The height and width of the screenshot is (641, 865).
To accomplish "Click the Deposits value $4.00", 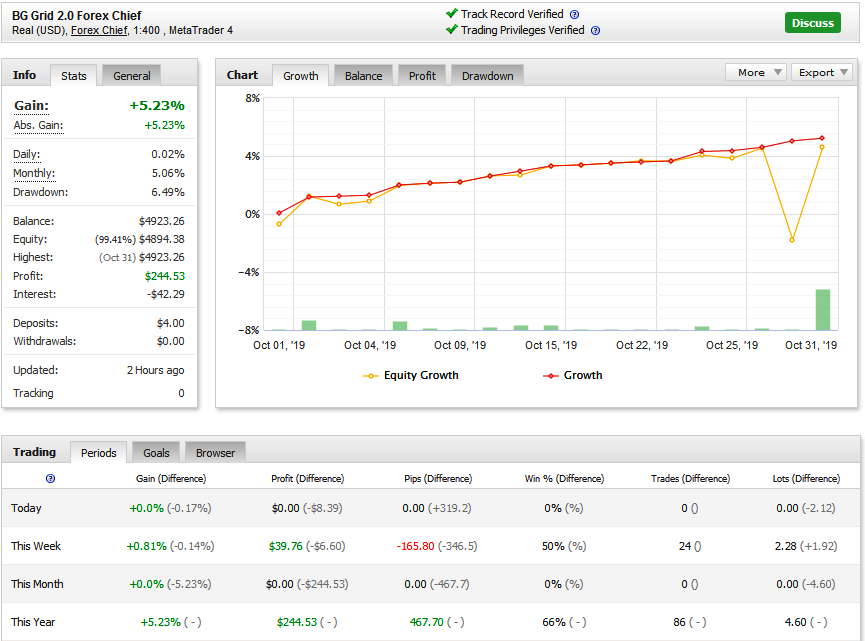I will pos(170,323).
